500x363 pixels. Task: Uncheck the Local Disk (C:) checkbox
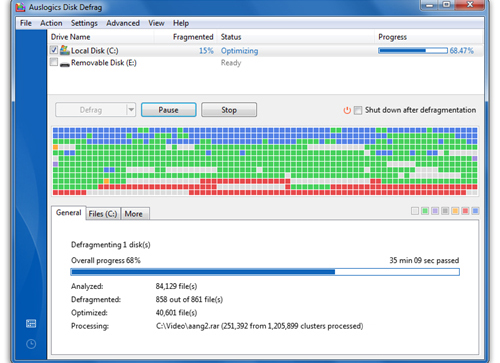[54, 50]
